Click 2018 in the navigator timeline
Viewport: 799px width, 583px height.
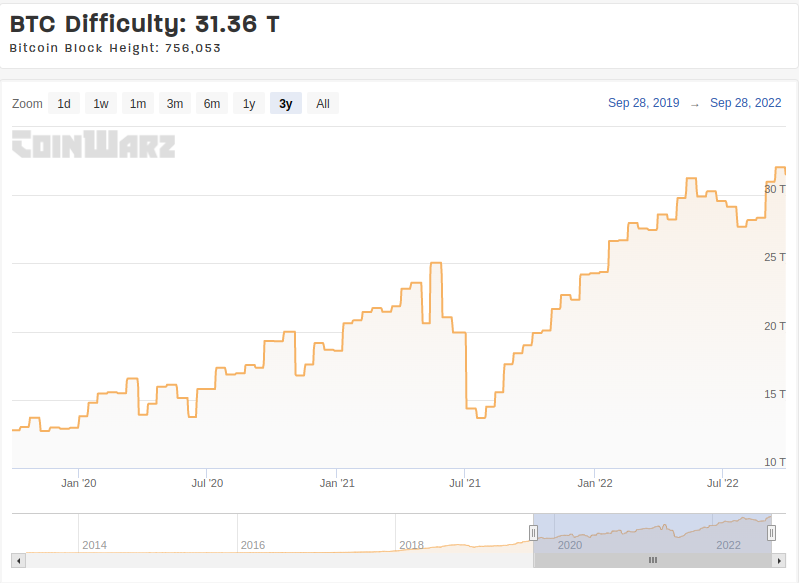pyautogui.click(x=411, y=545)
